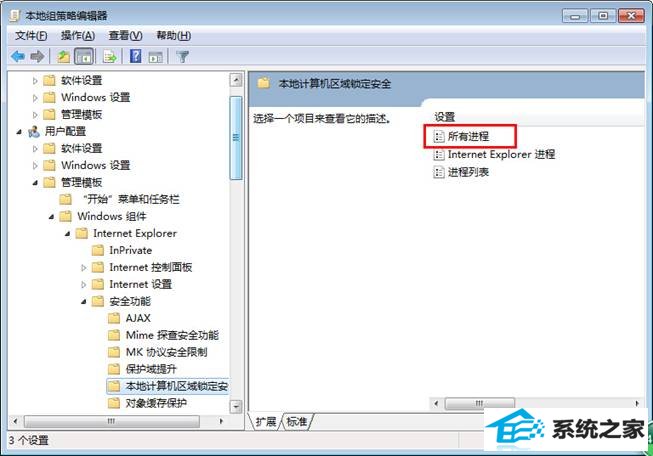This screenshot has width=653, height=456.
Task: Toggle the show/hide console tree icon
Action: 84,56
